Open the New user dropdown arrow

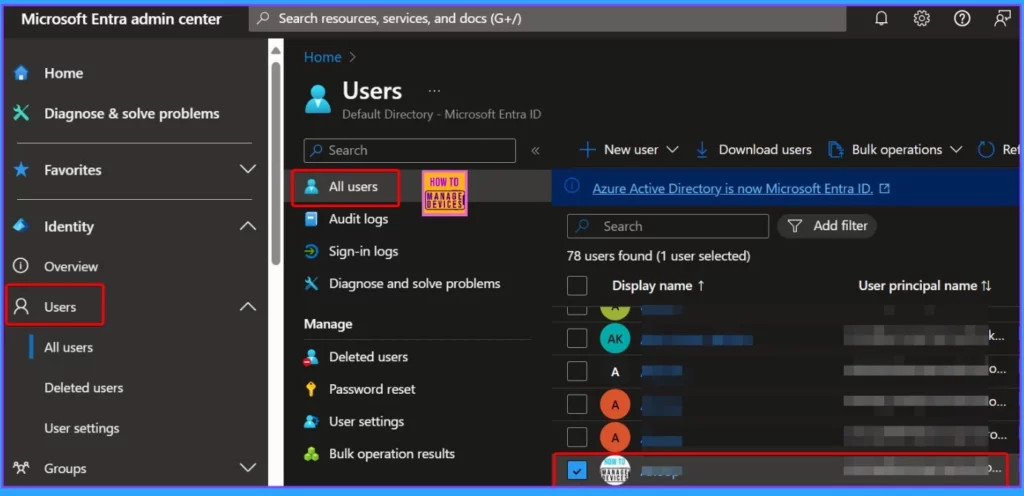click(x=672, y=150)
